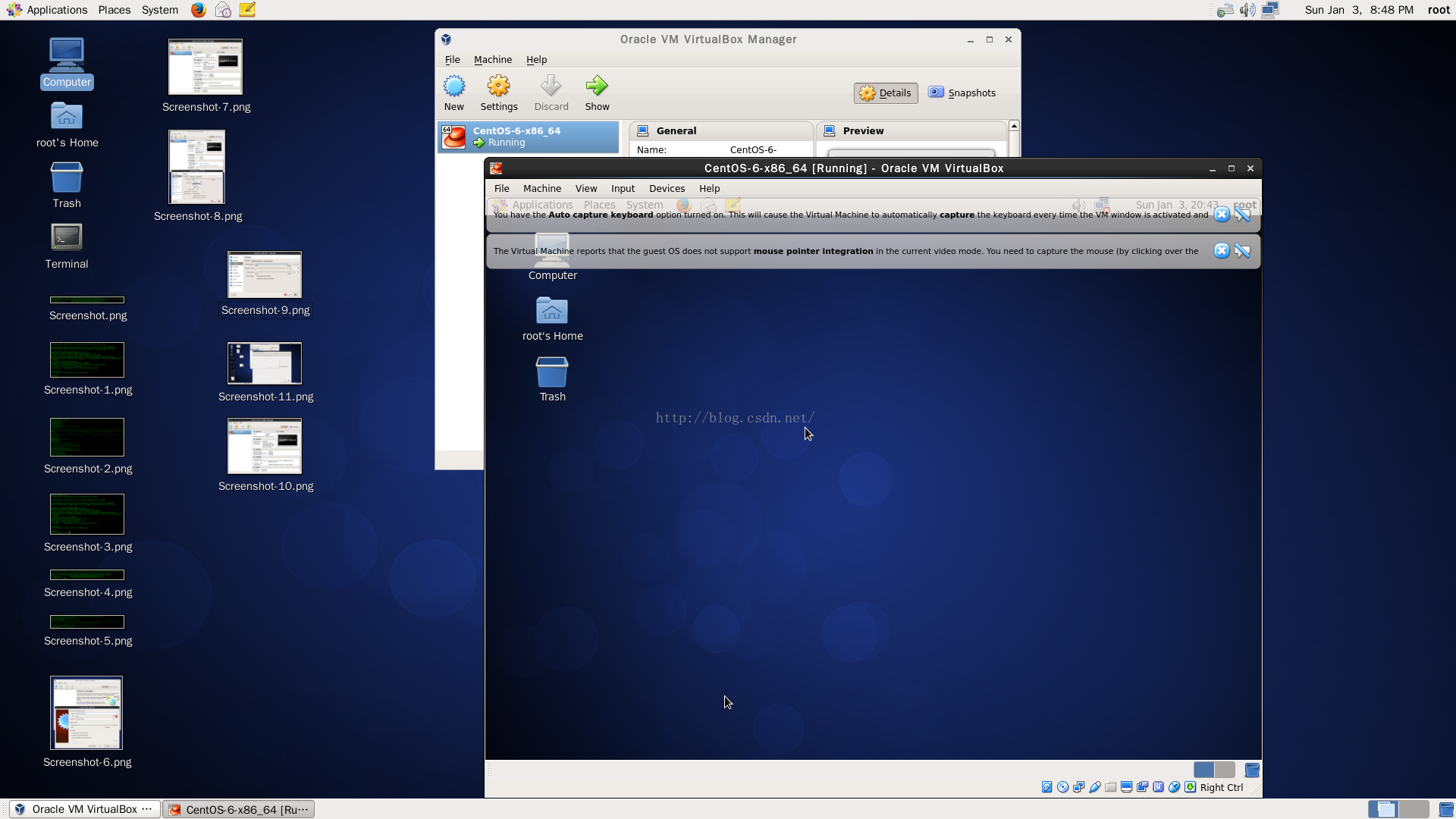Click host keyboard input method tray icon
This screenshot has height=819, width=1456.
pyautogui.click(x=1225, y=10)
